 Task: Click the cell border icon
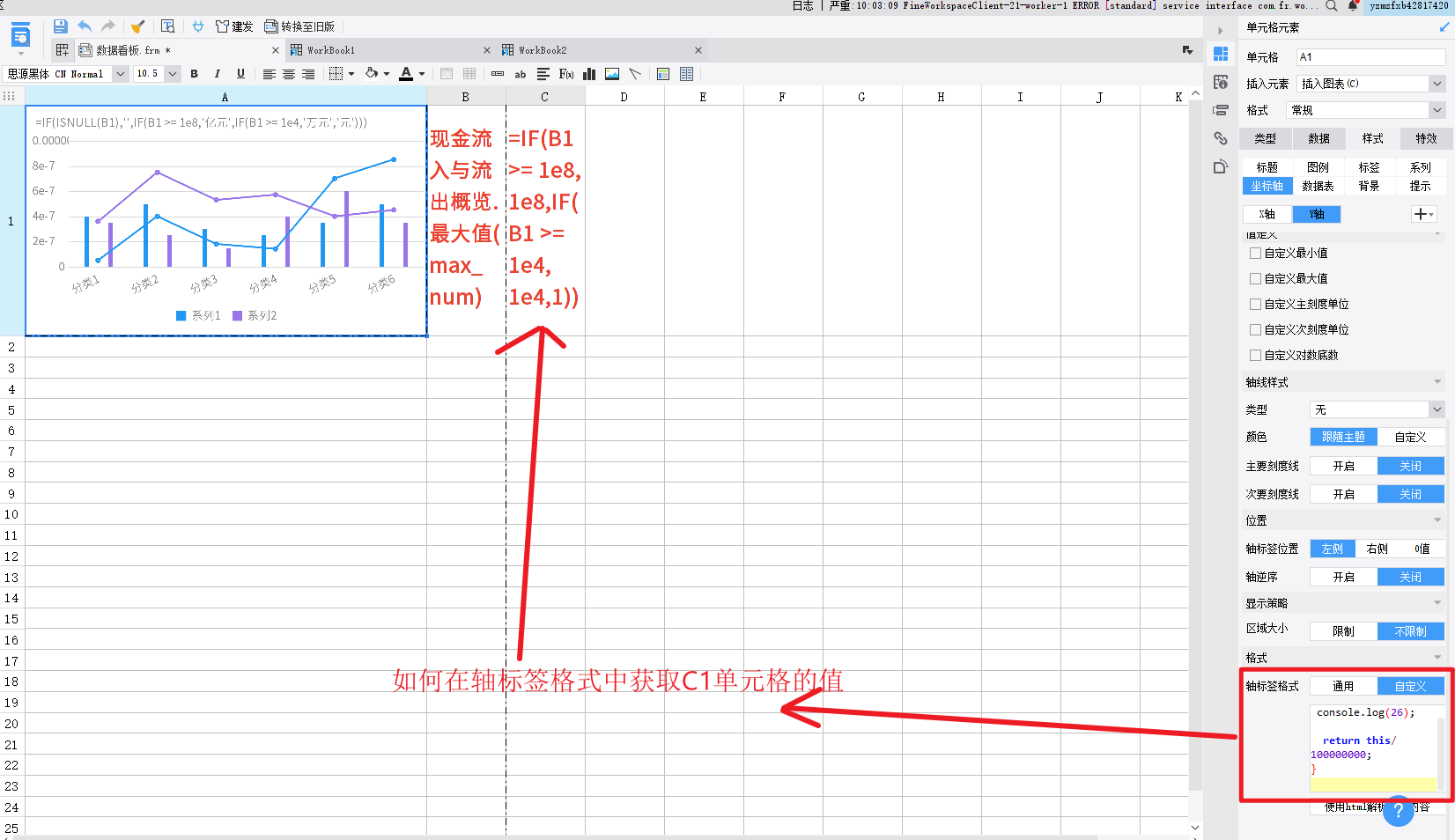coord(336,74)
